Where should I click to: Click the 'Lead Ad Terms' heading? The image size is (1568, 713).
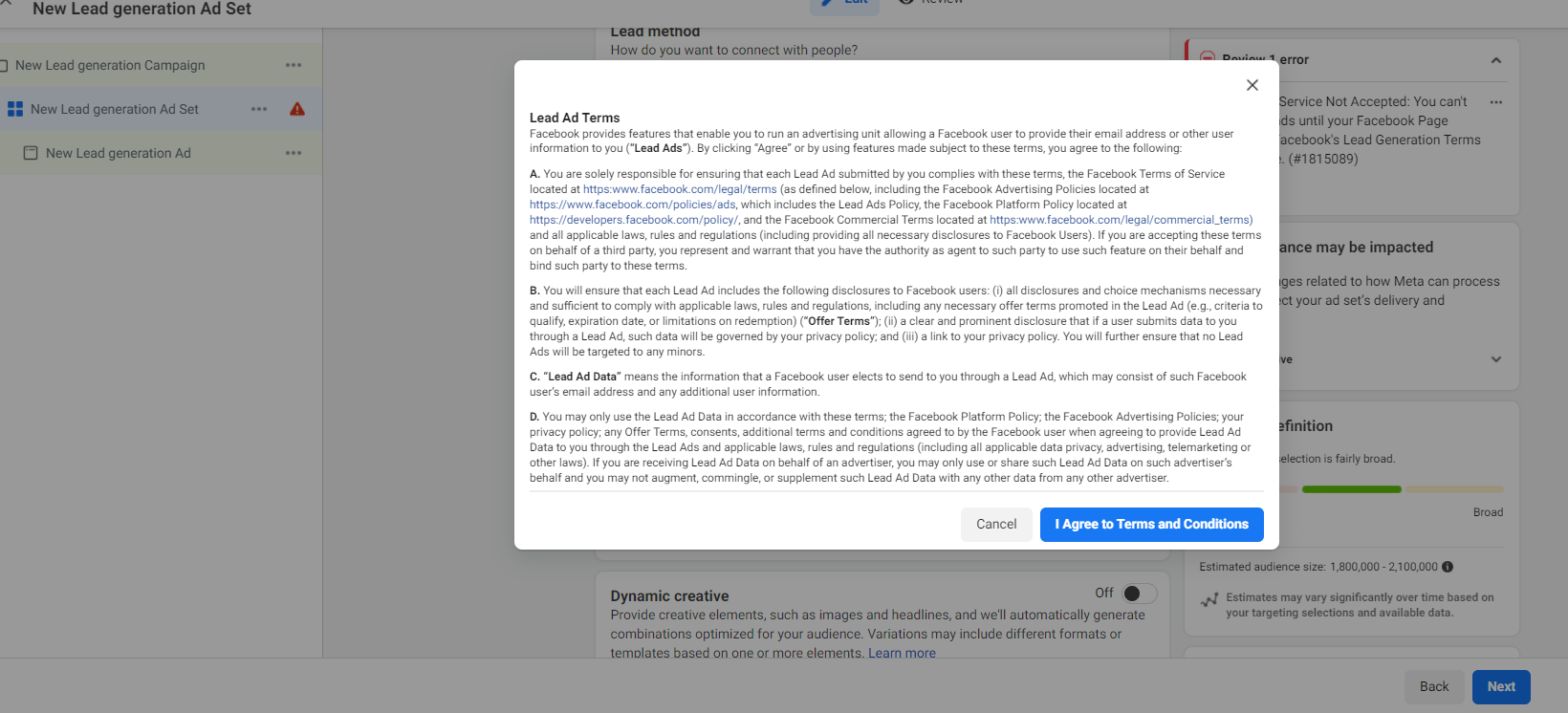pos(575,118)
